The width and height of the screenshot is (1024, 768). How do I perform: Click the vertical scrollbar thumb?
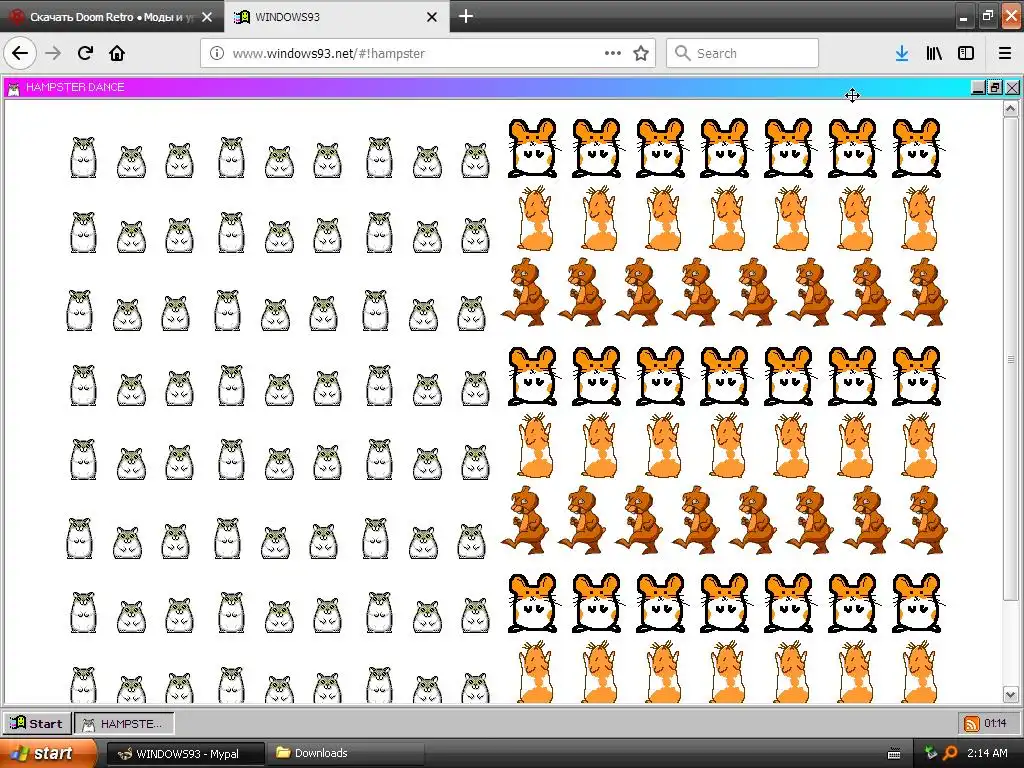pyautogui.click(x=1010, y=359)
